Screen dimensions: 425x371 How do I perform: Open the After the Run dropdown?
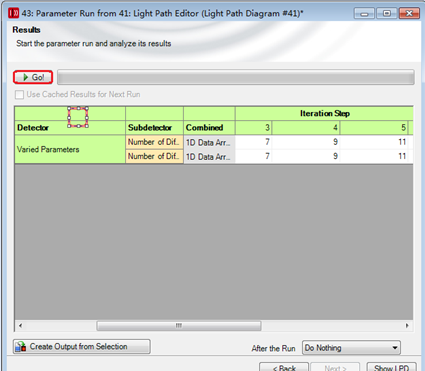pos(351,348)
